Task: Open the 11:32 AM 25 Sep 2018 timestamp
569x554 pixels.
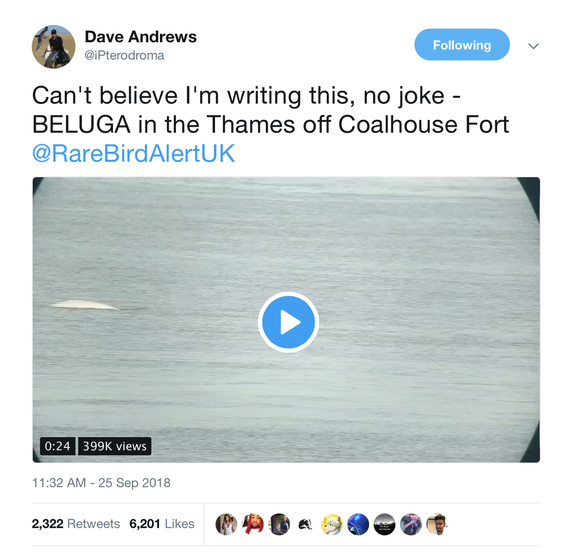Action: tap(101, 483)
